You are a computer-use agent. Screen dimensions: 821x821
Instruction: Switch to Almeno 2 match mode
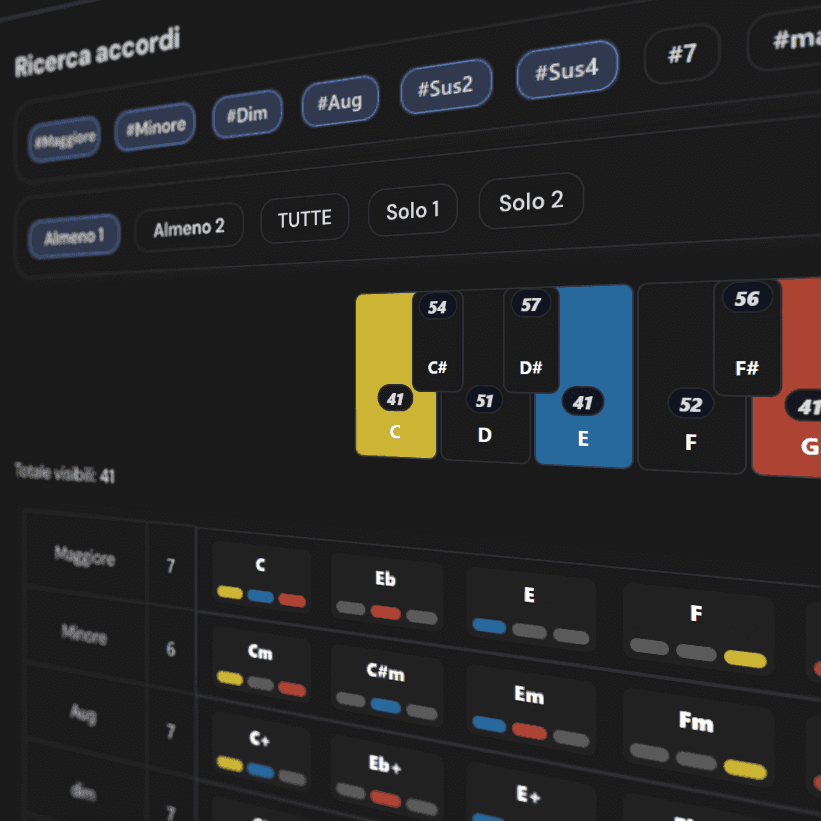189,229
